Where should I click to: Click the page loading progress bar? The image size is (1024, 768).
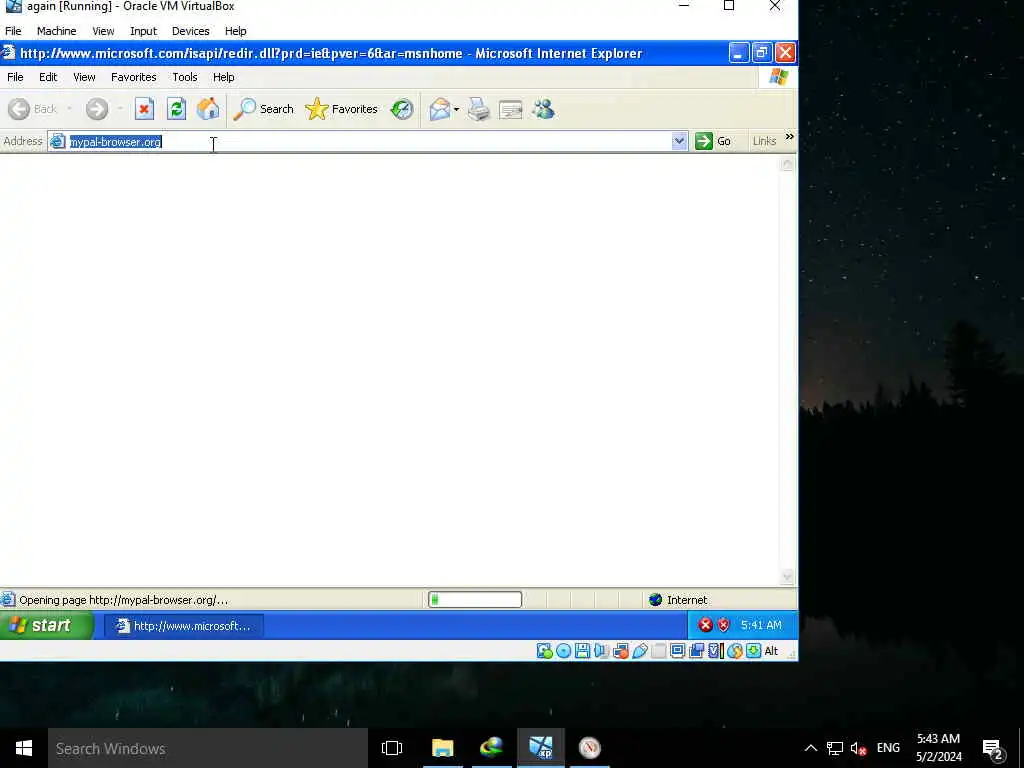[475, 600]
